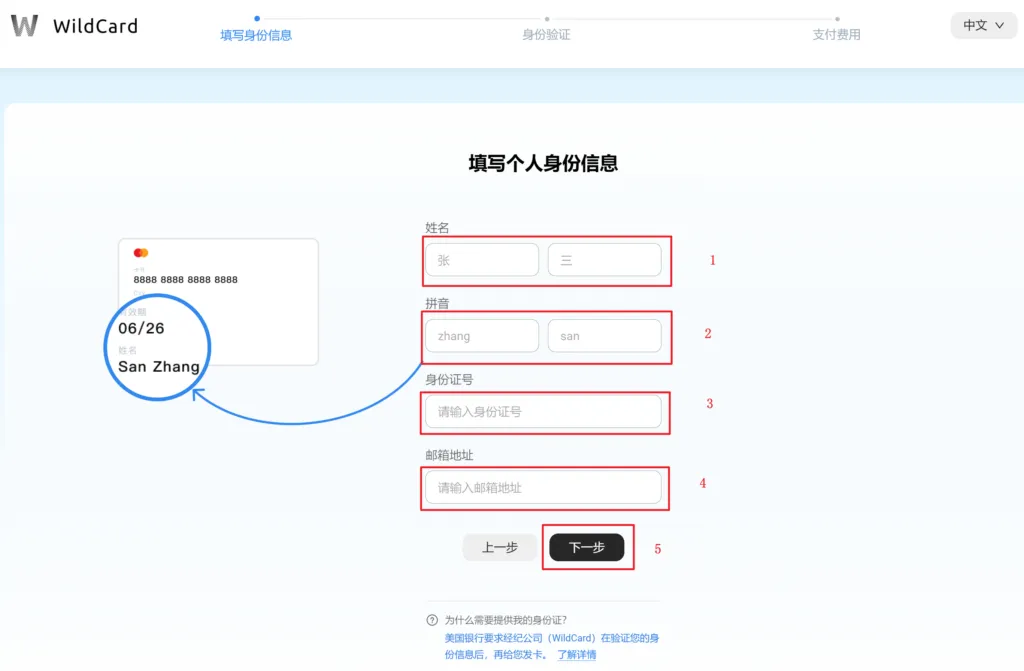Screen dimensions: 1024x671
Task: Click the San Zhang name on the card preview
Action: coord(159,367)
